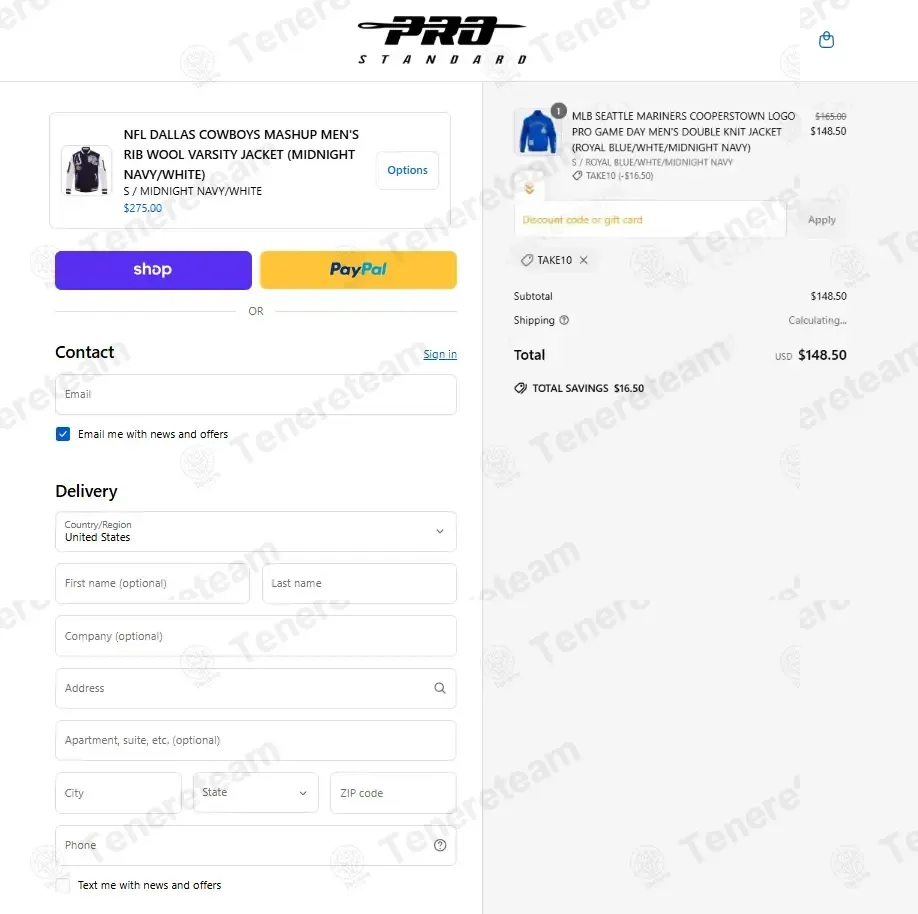Focus the Email input field
Screen dimensions: 918x914
256,395
